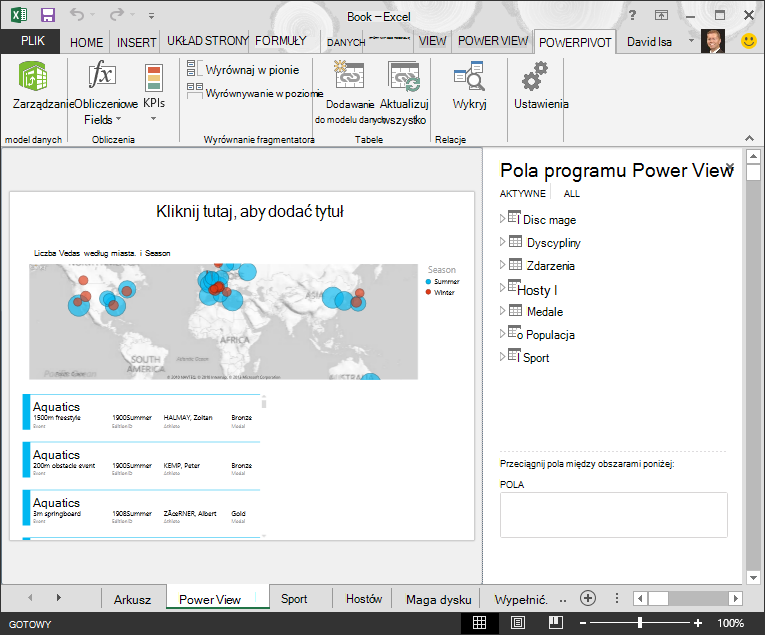The width and height of the screenshot is (765, 635).
Task: Click the user profile photo
Action: [x=713, y=41]
